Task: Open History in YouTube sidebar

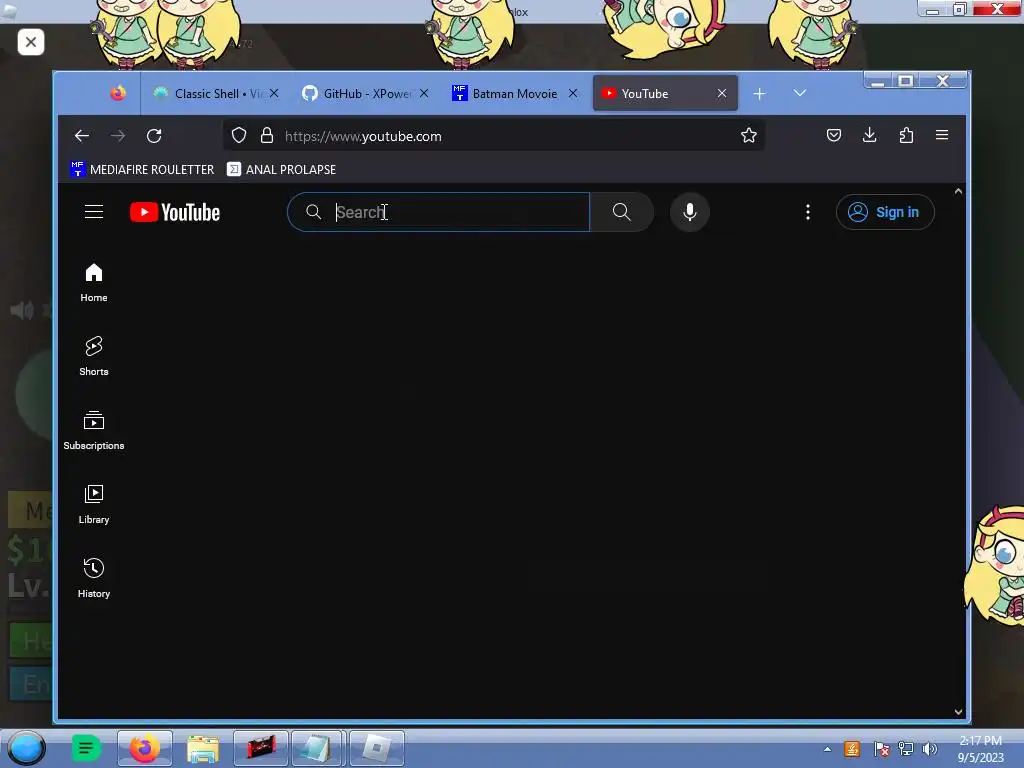Action: point(94,578)
